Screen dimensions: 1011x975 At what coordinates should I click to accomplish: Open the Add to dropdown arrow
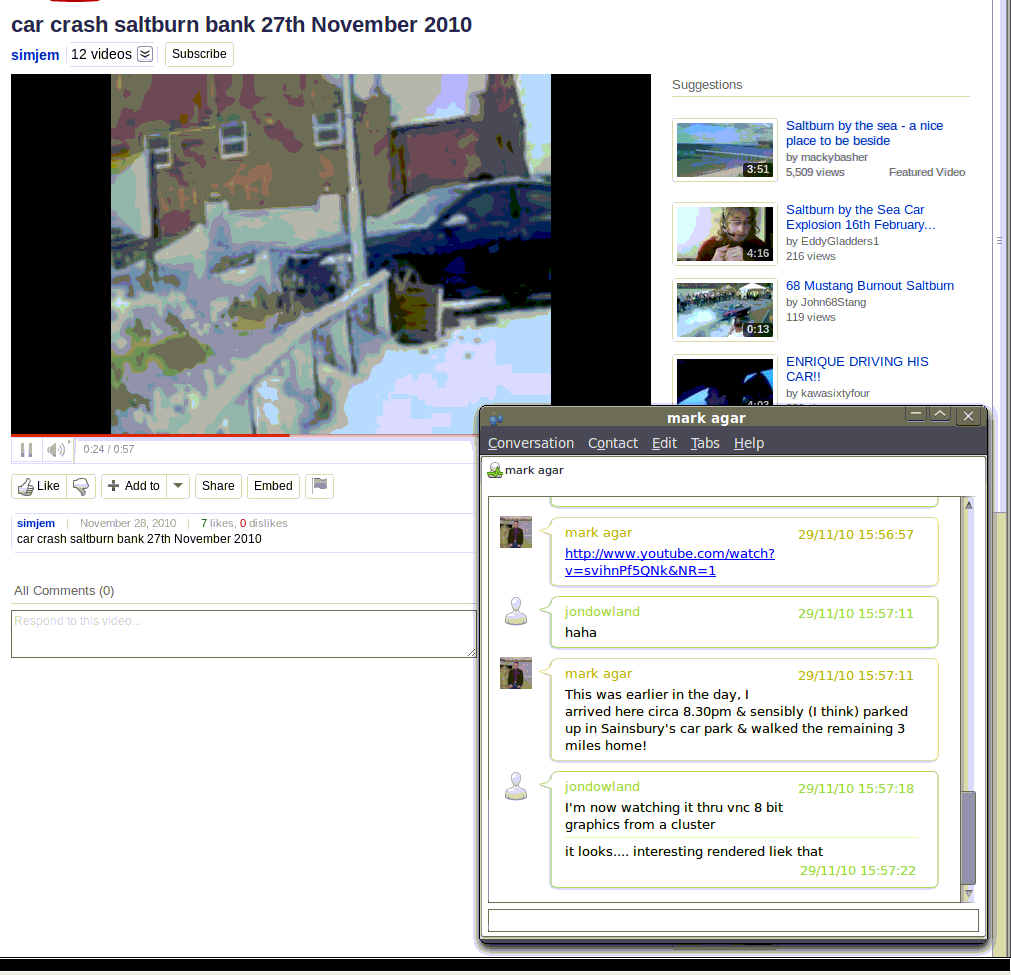pos(177,486)
